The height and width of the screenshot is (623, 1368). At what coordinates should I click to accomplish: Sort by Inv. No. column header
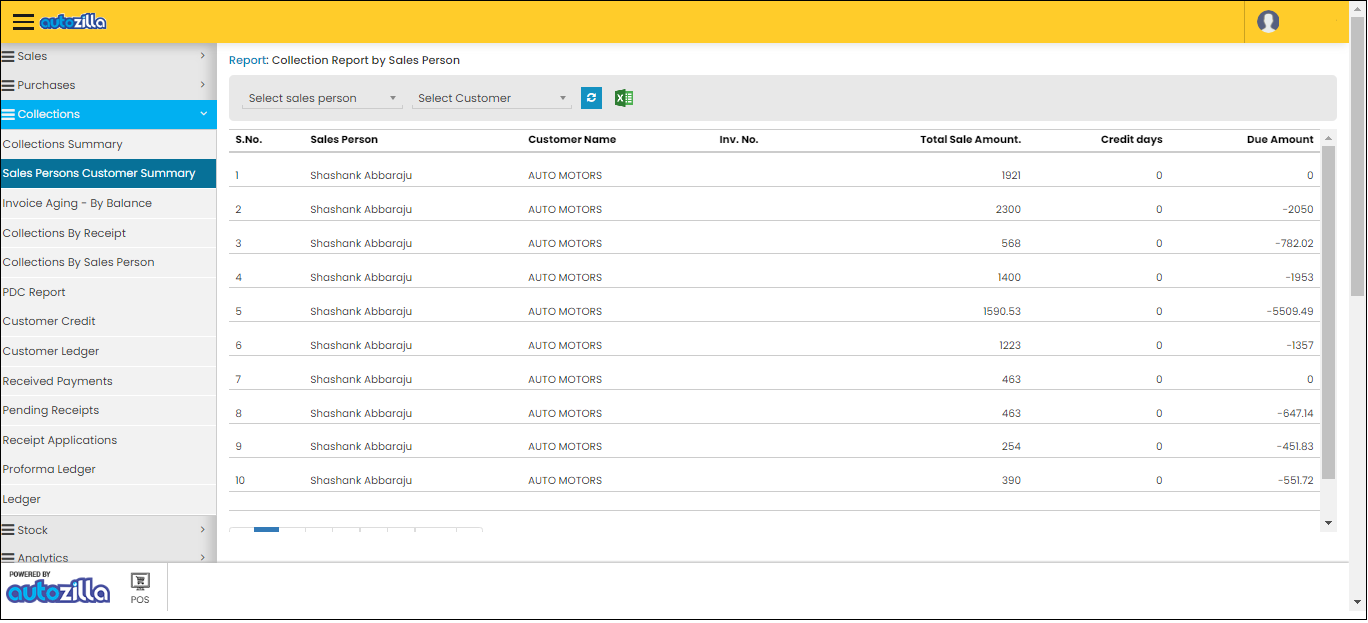pyautogui.click(x=739, y=139)
